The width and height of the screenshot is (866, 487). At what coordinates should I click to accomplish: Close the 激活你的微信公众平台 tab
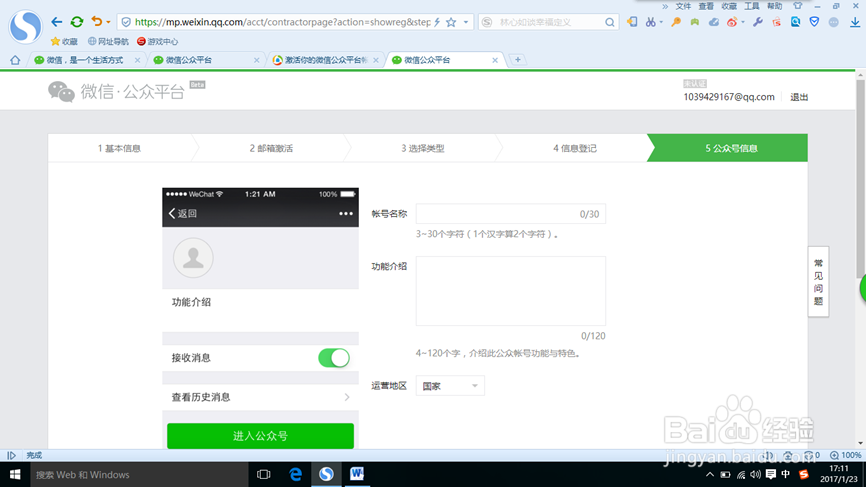click(376, 60)
